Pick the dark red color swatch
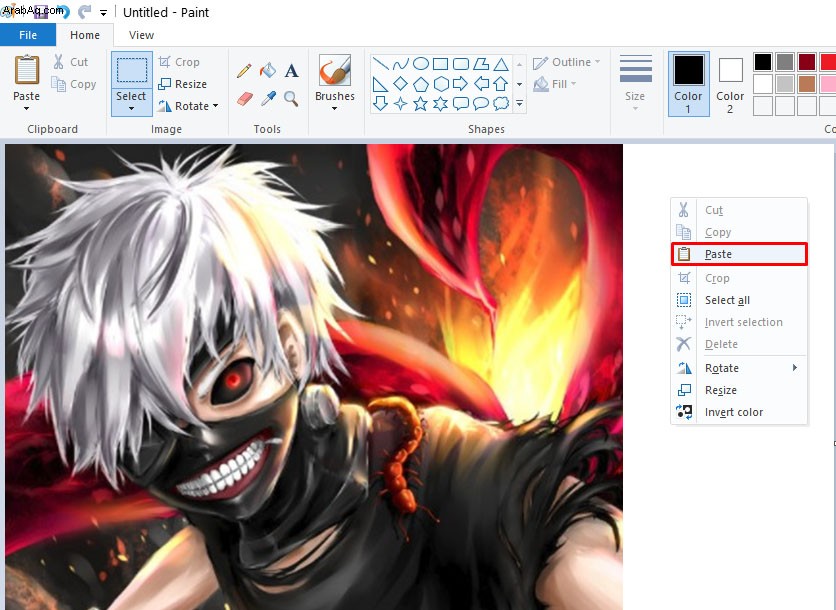The image size is (836, 610). point(807,62)
